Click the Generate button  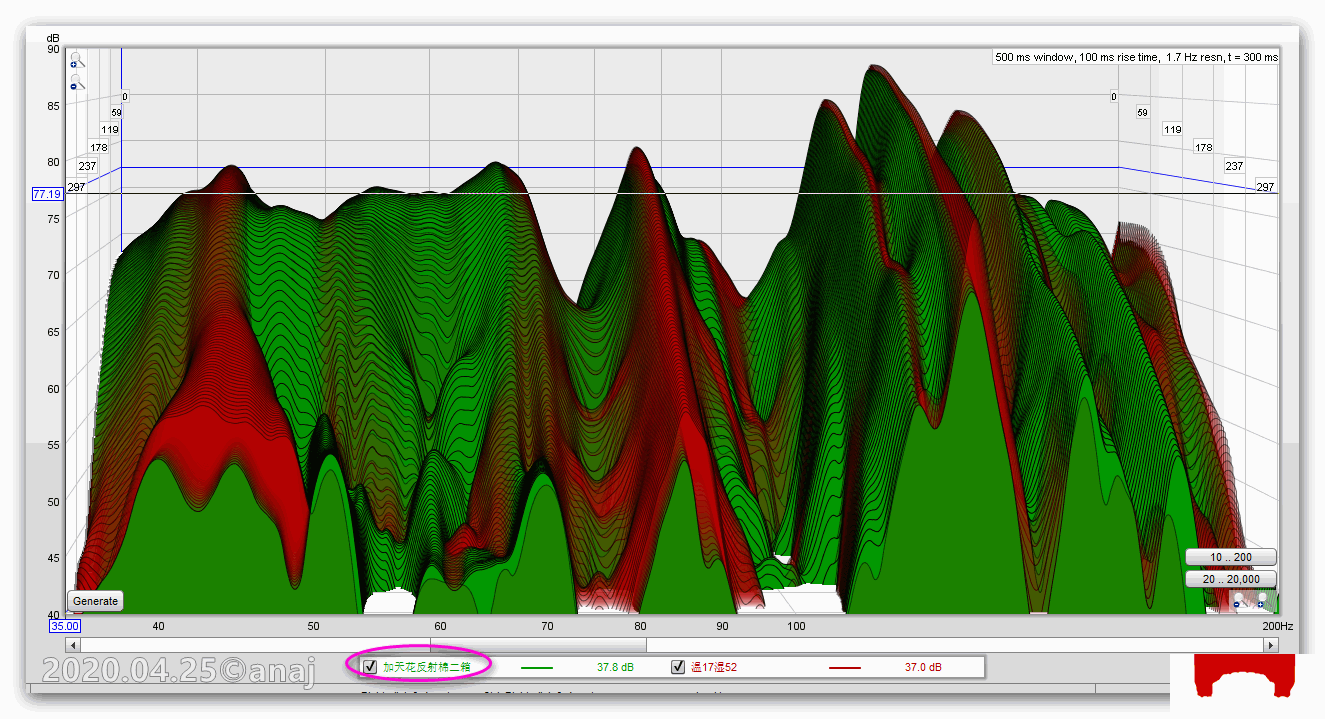[96, 601]
